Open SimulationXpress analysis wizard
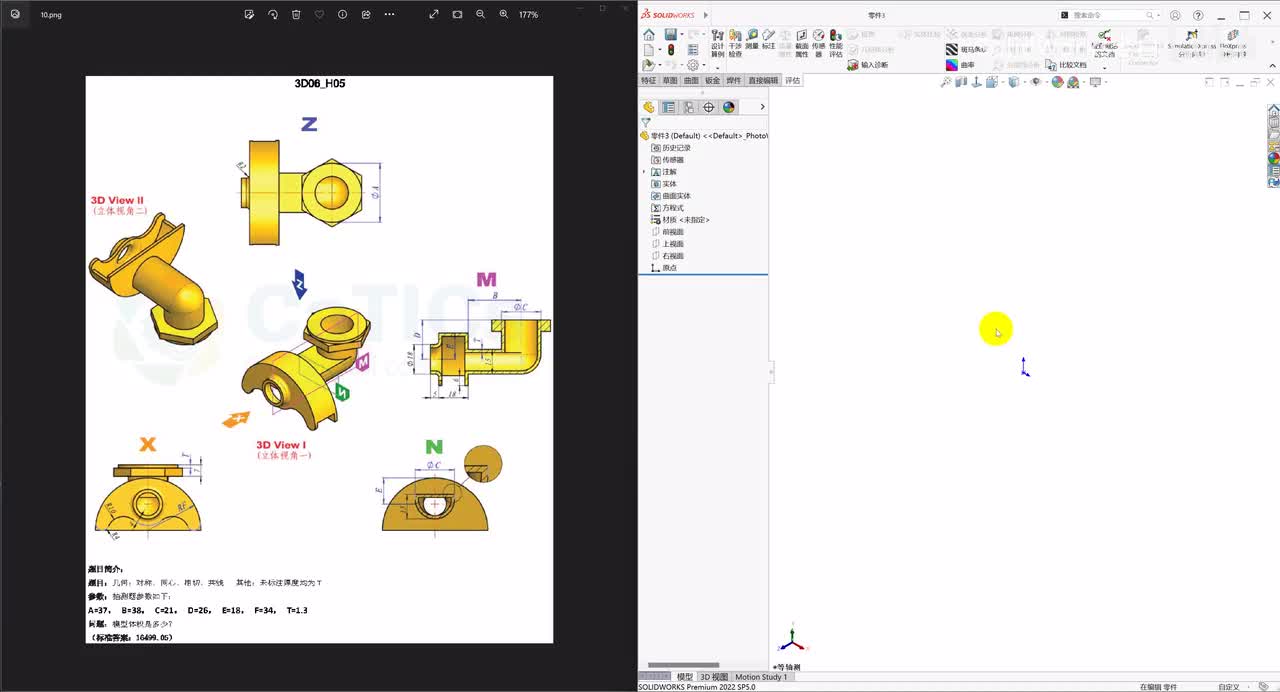Image resolution: width=1280 pixels, height=692 pixels. point(1192,42)
